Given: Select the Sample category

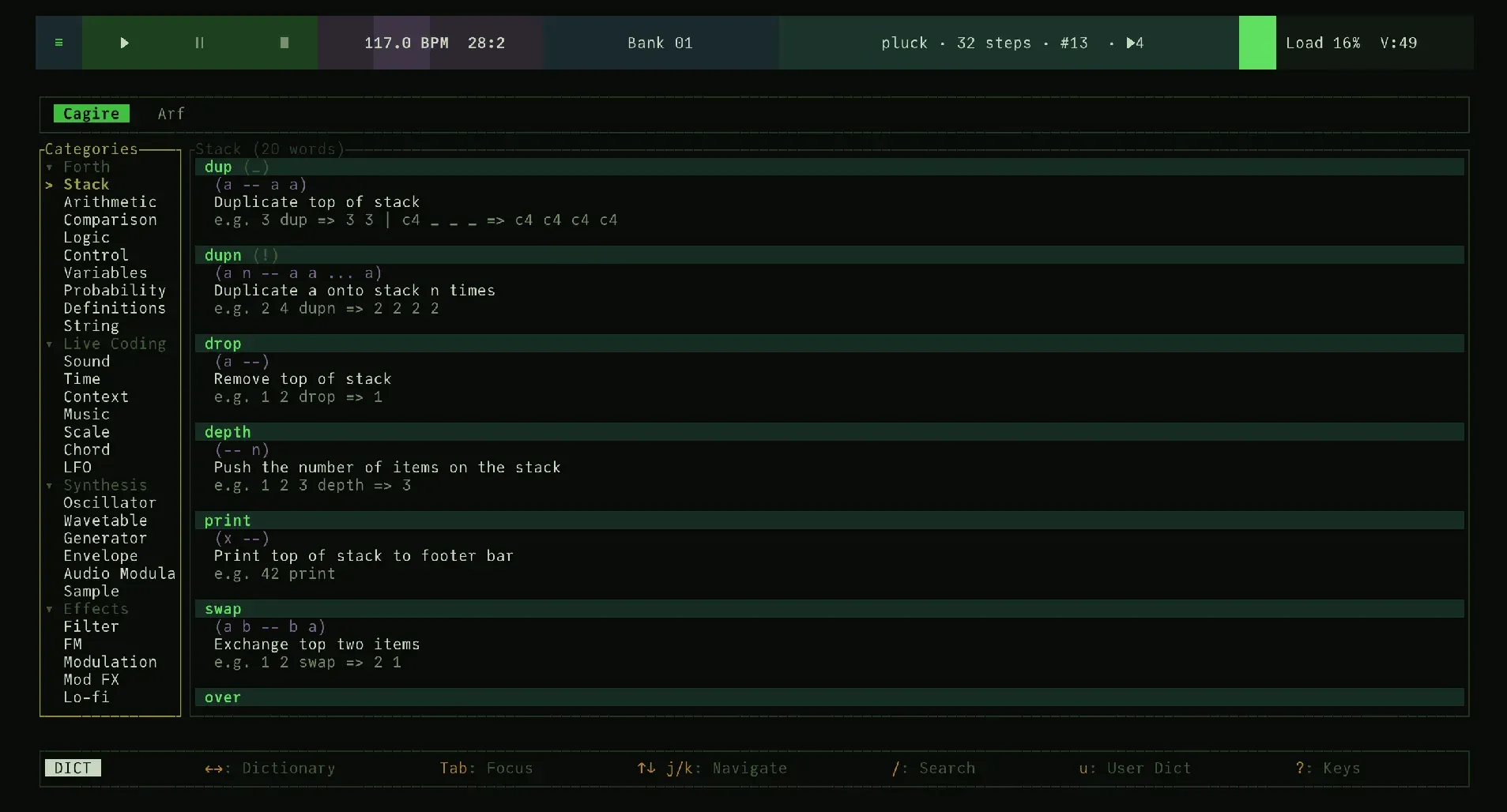Looking at the screenshot, I should pos(91,591).
